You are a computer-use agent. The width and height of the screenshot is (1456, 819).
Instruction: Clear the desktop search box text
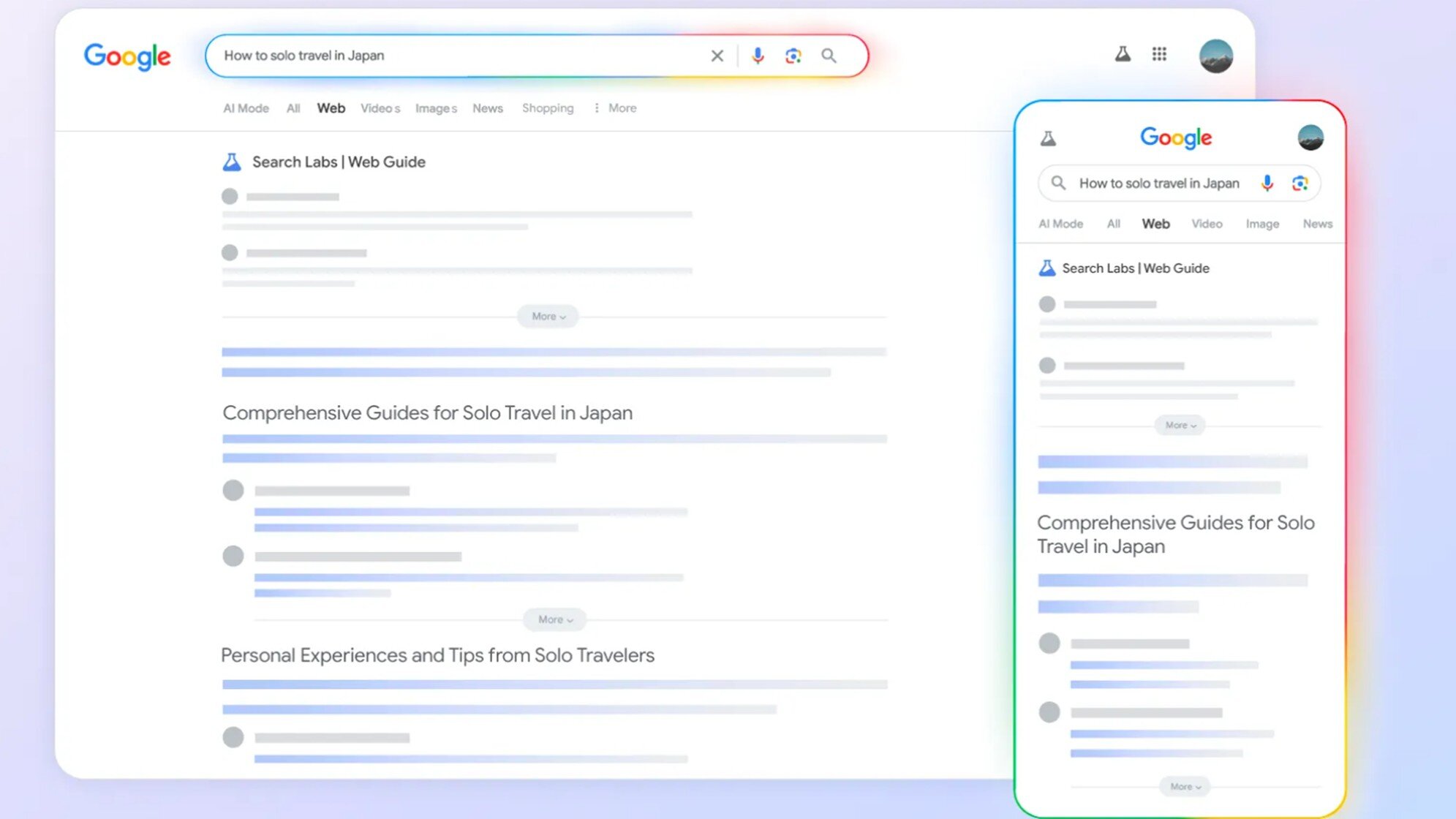point(717,56)
